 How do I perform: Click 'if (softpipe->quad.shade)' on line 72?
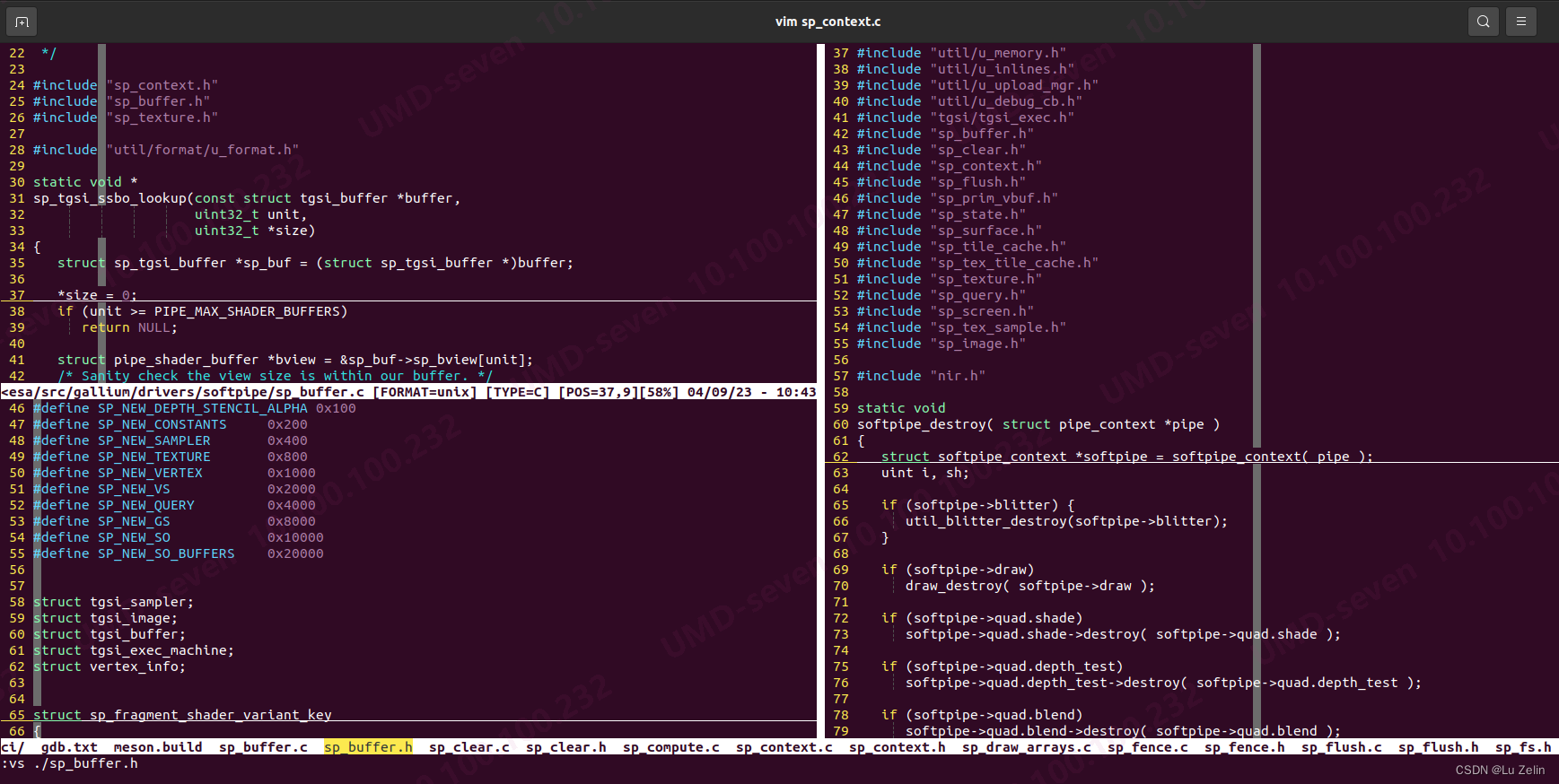pyautogui.click(x=982, y=618)
